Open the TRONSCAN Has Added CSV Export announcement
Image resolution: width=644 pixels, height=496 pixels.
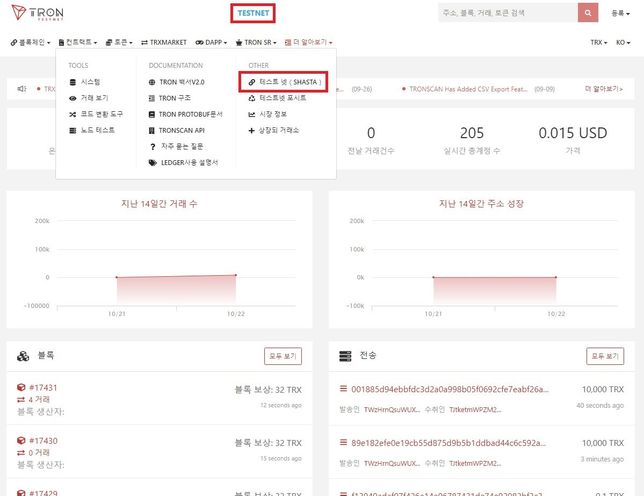468,89
